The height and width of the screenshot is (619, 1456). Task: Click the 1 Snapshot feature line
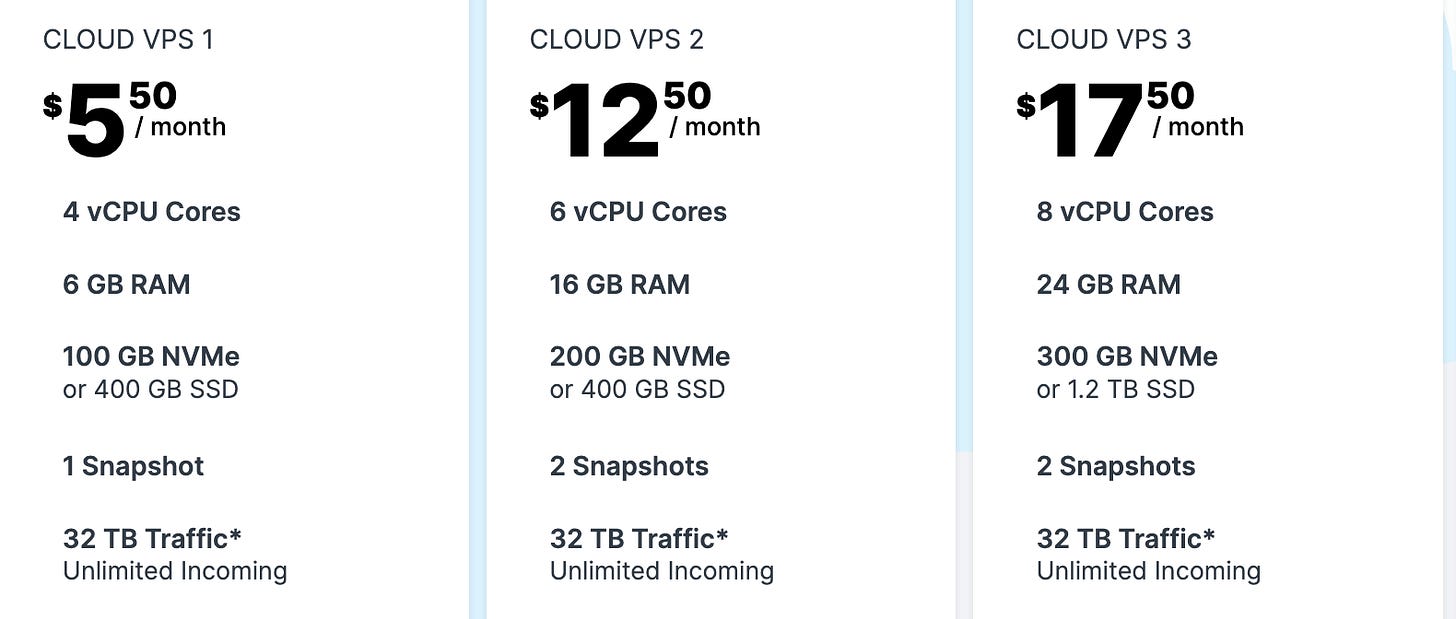click(133, 466)
